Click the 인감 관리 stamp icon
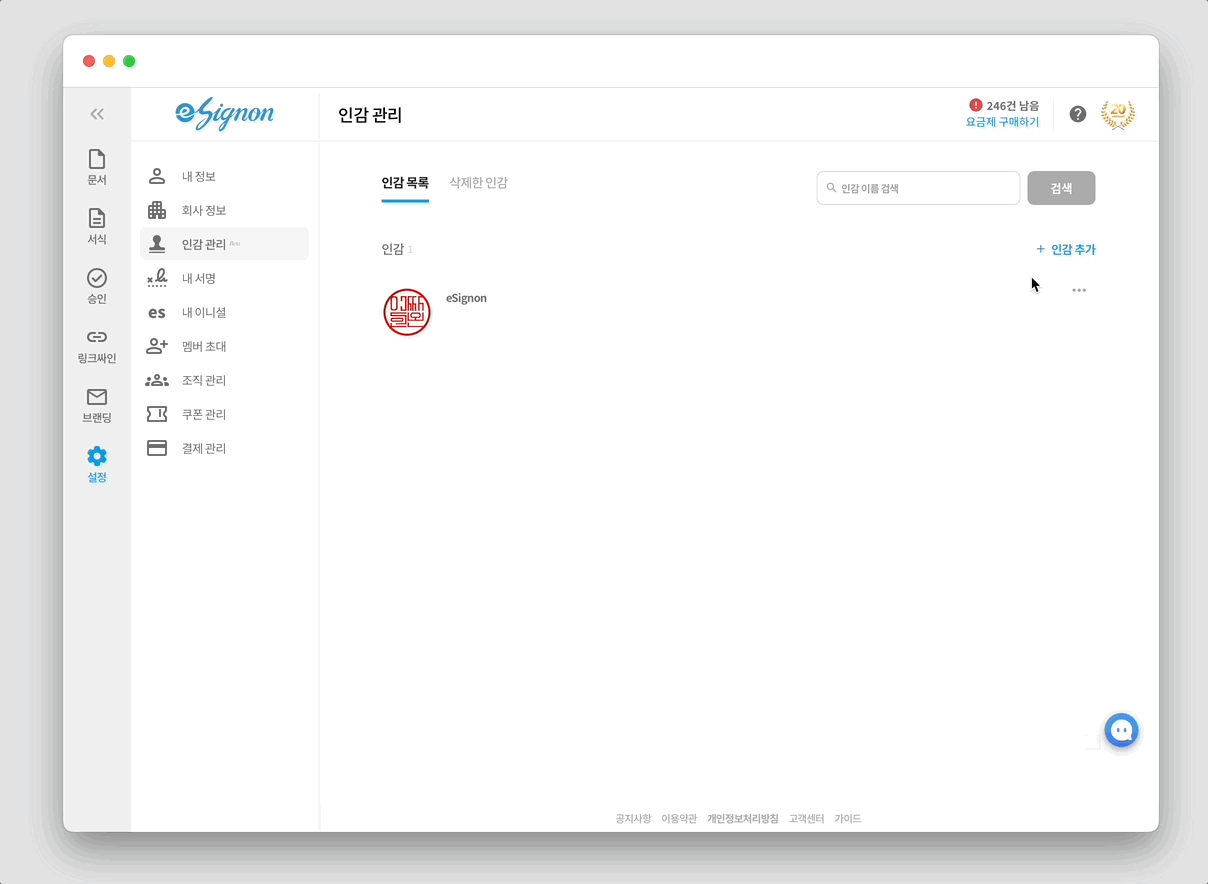Image resolution: width=1208 pixels, height=884 pixels. coord(157,244)
